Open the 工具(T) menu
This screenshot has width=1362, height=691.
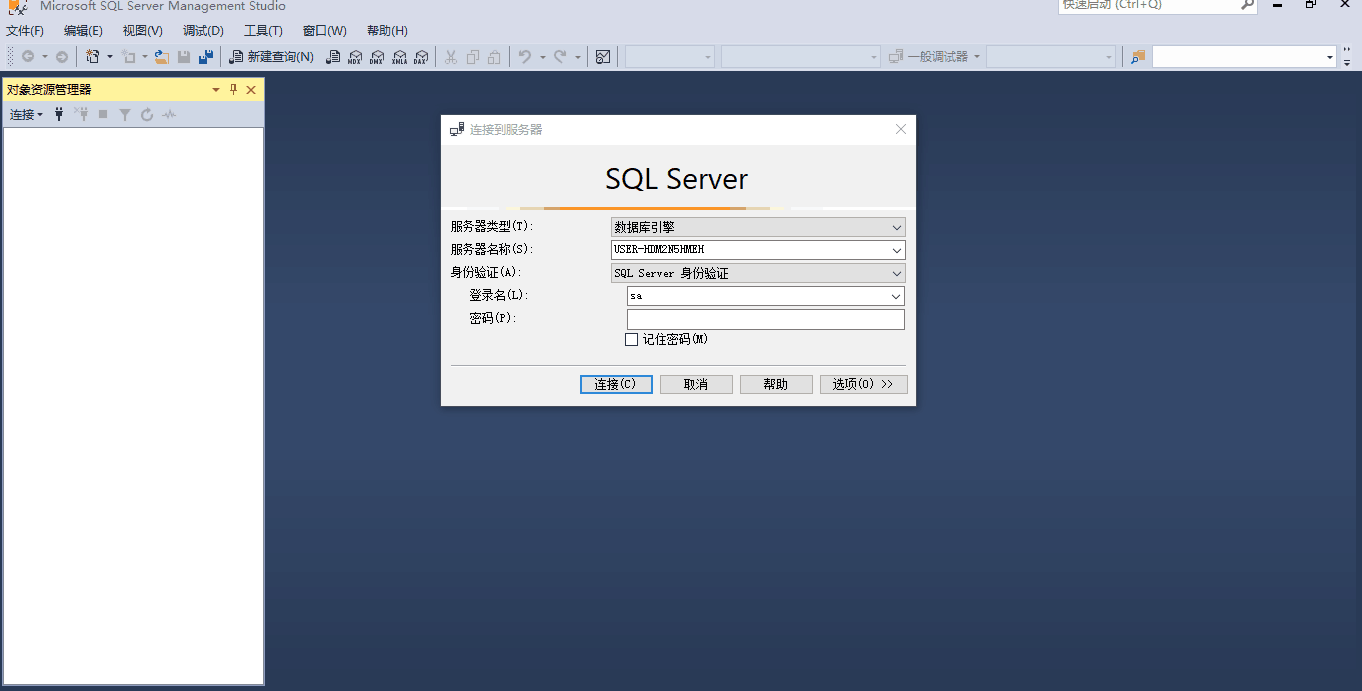tap(263, 31)
